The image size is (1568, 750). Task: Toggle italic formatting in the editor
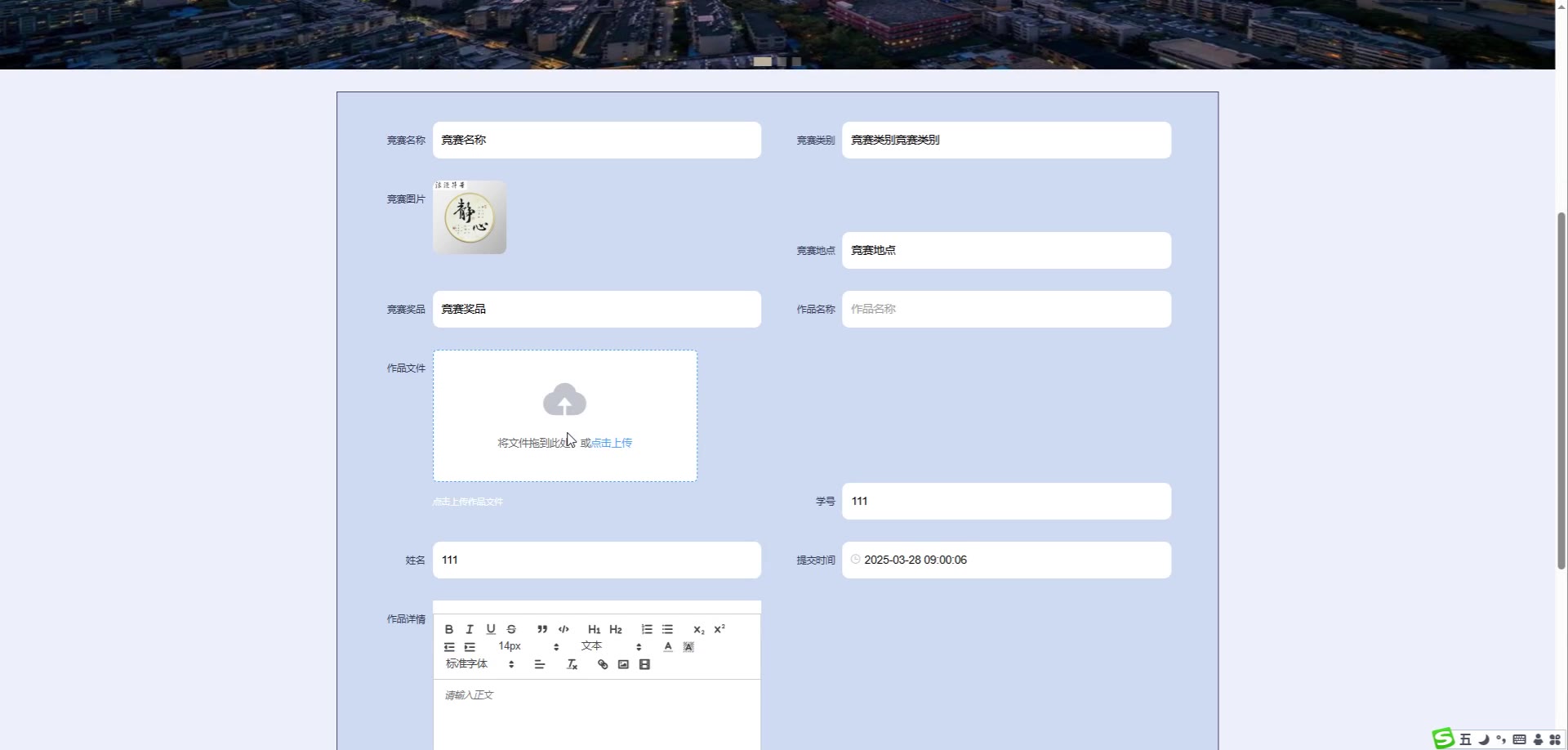pos(470,629)
